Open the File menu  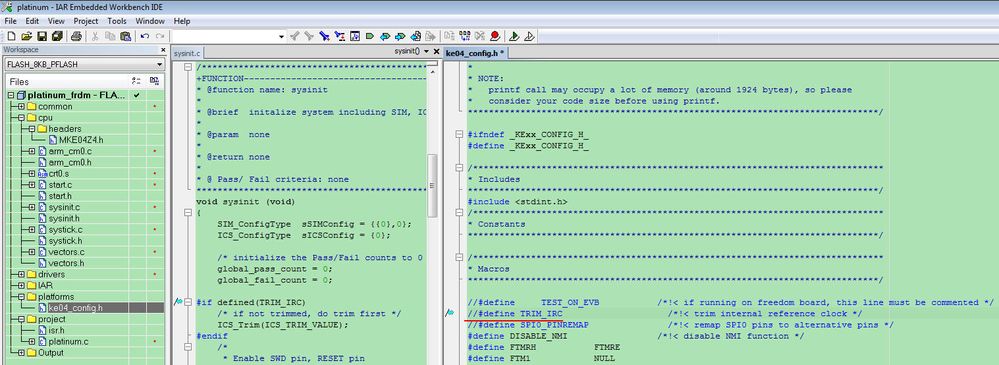pyautogui.click(x=10, y=21)
